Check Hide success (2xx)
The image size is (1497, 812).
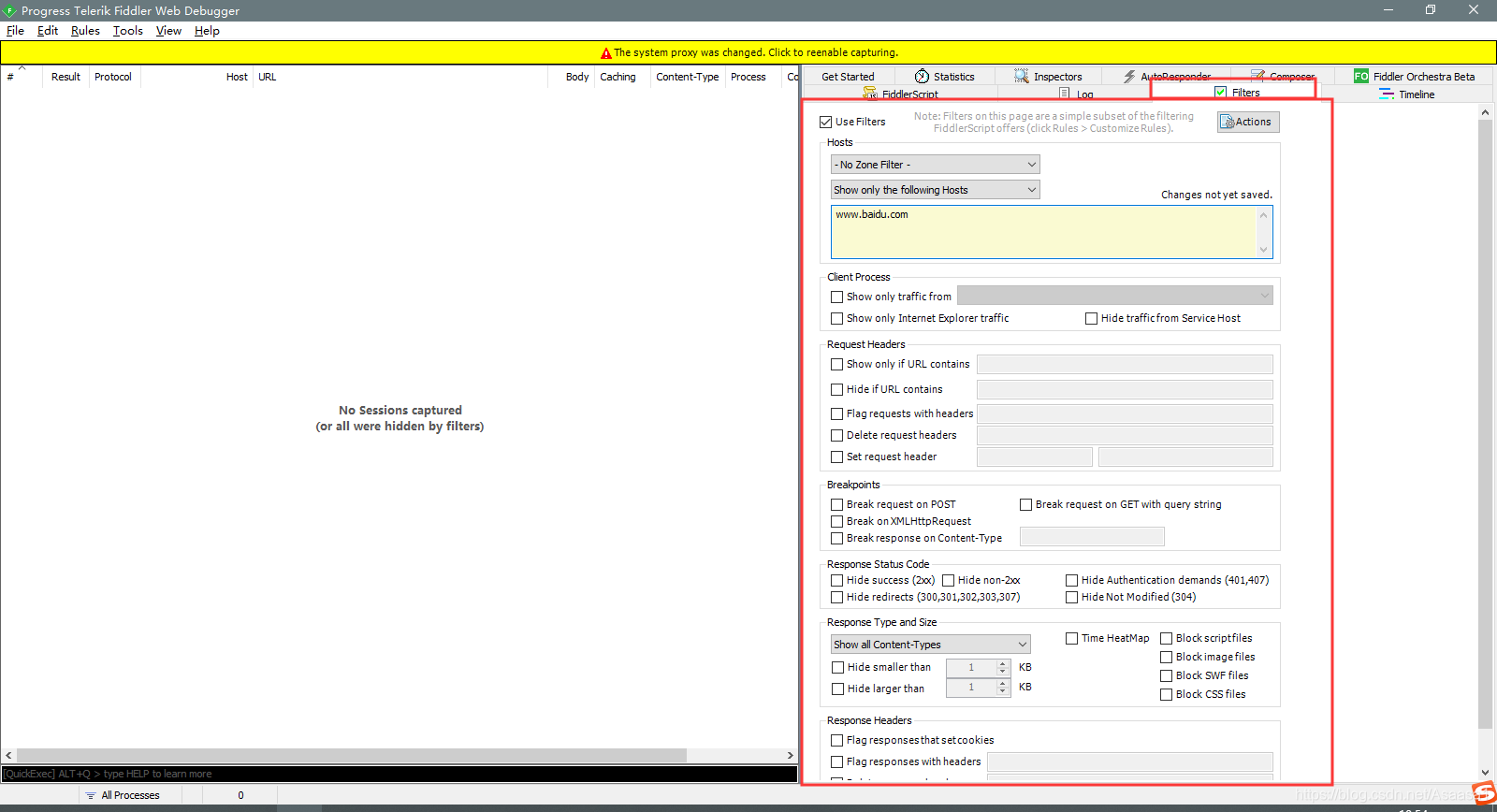pos(836,580)
